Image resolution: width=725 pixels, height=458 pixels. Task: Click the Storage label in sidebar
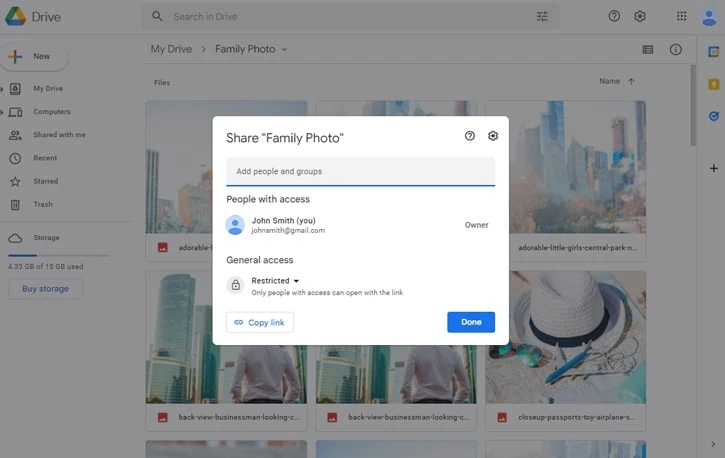[x=46, y=238]
